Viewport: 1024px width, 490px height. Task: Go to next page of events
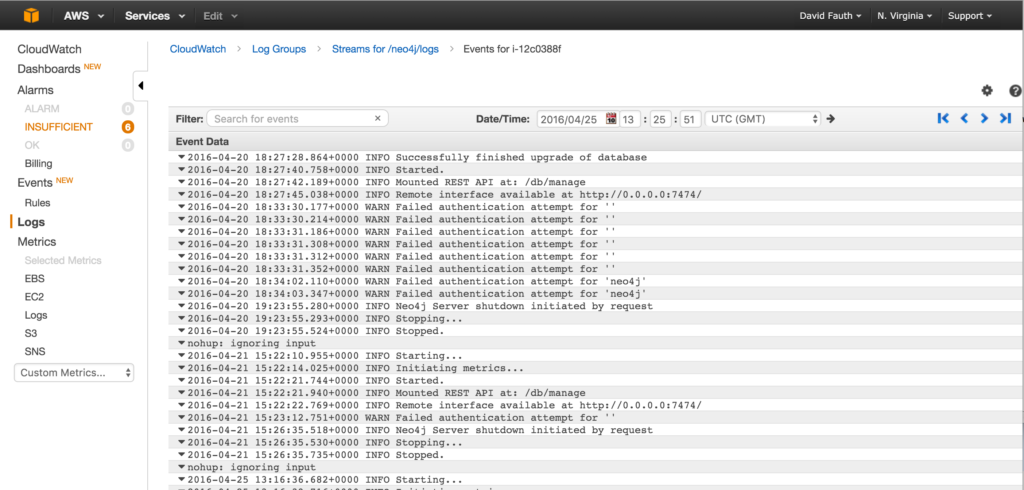coord(985,118)
